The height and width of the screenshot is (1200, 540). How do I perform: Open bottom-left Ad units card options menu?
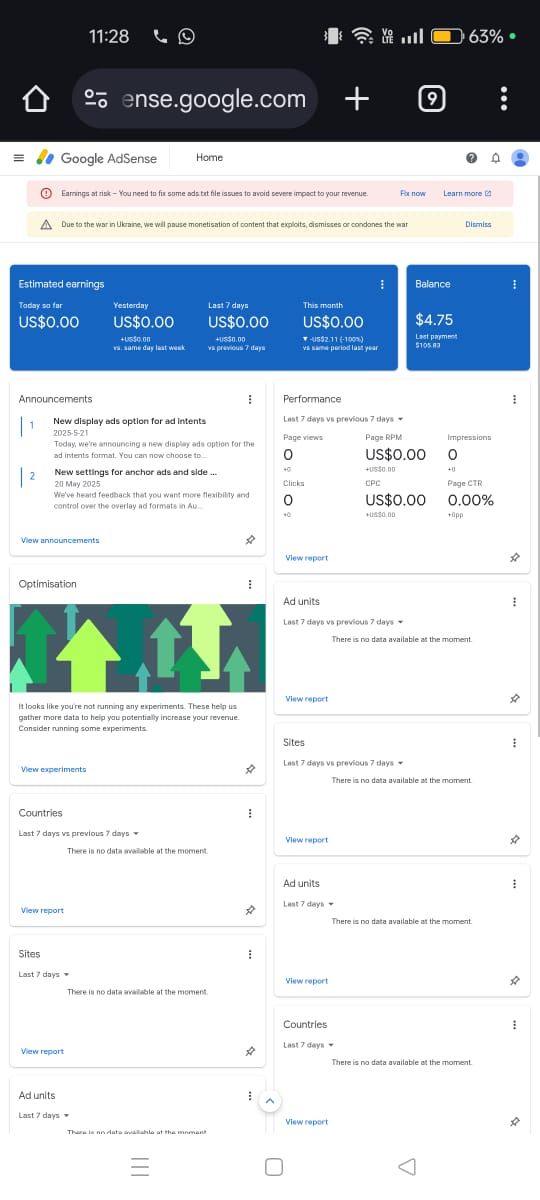click(x=250, y=1095)
